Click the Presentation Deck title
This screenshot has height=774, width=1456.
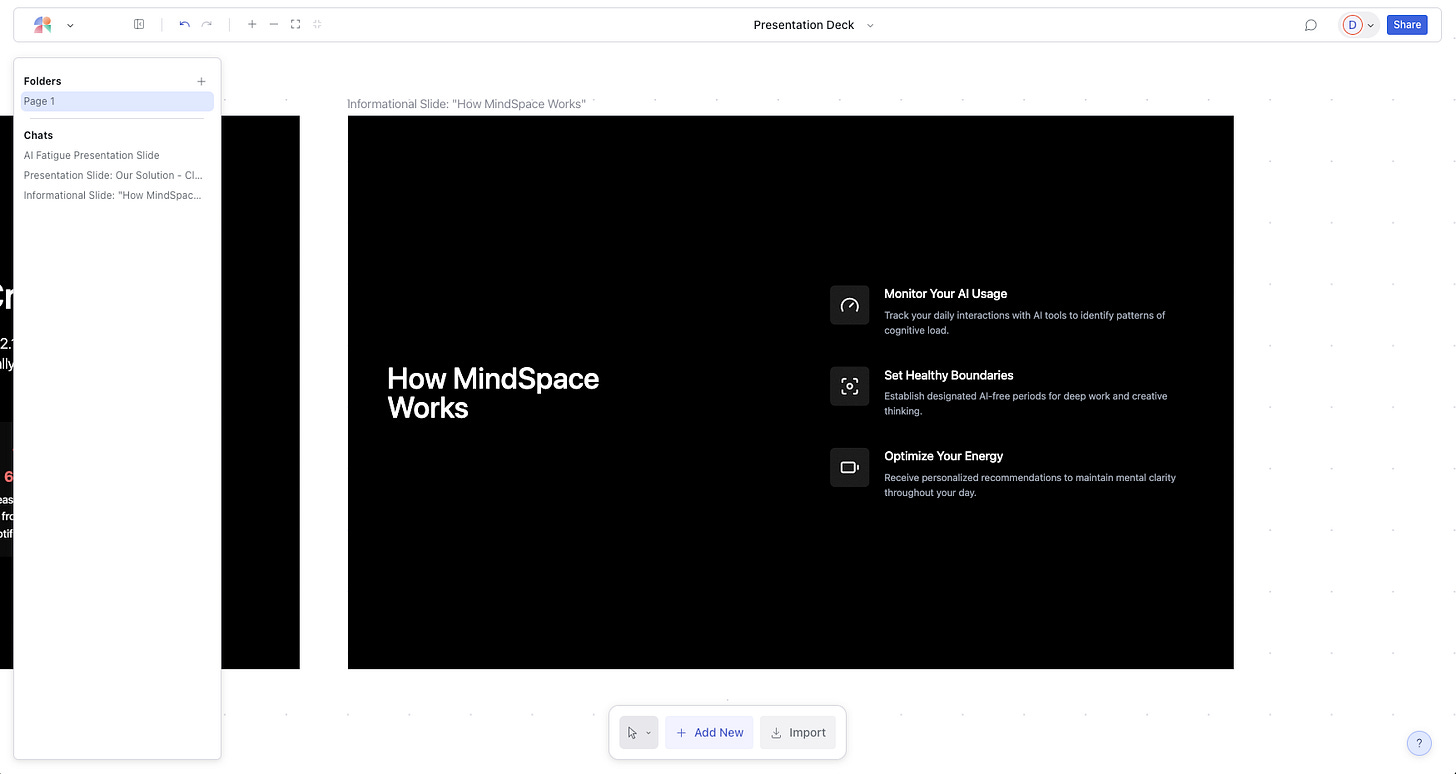click(x=804, y=25)
